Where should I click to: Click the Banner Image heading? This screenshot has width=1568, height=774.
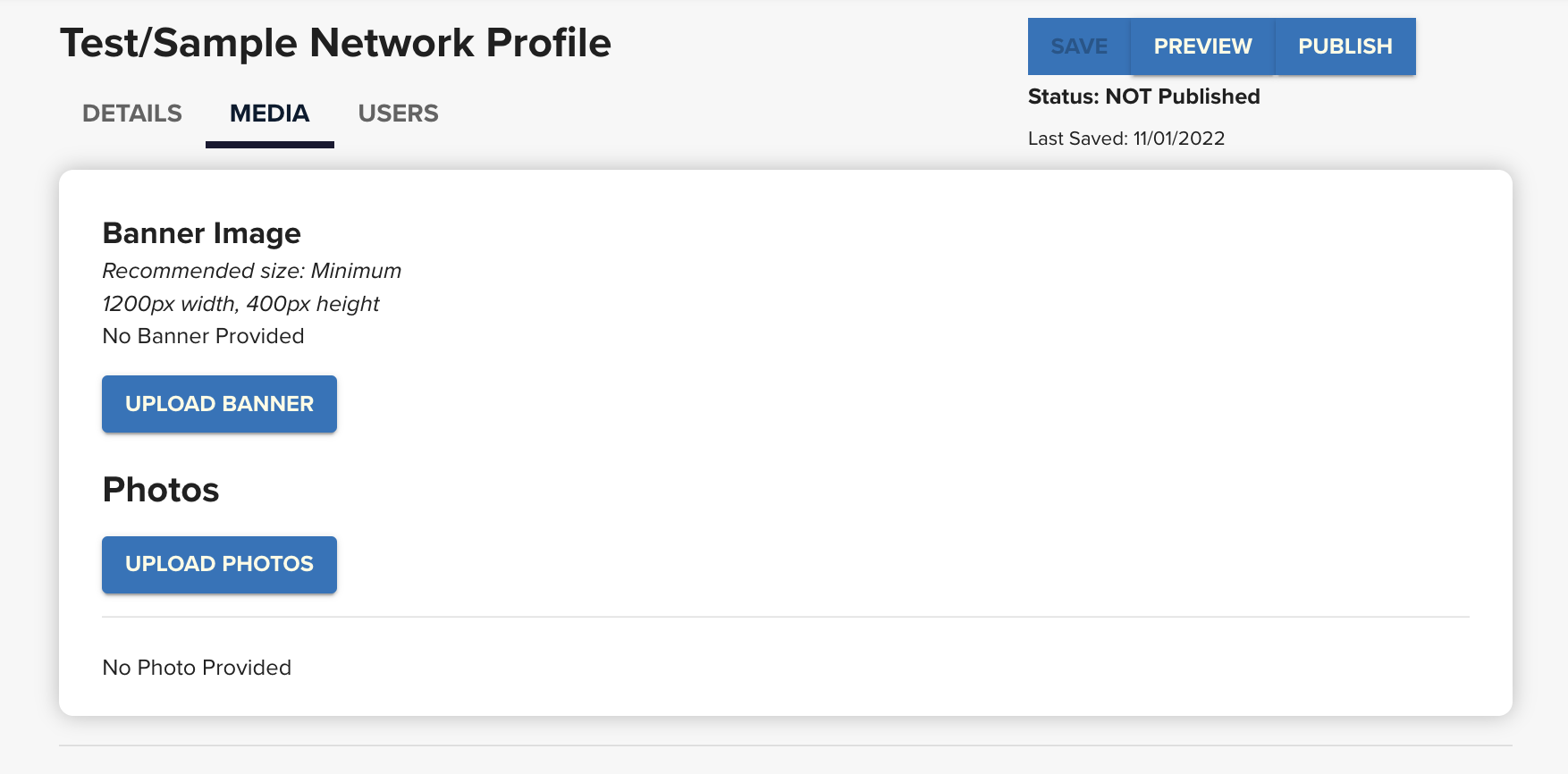pyautogui.click(x=202, y=233)
